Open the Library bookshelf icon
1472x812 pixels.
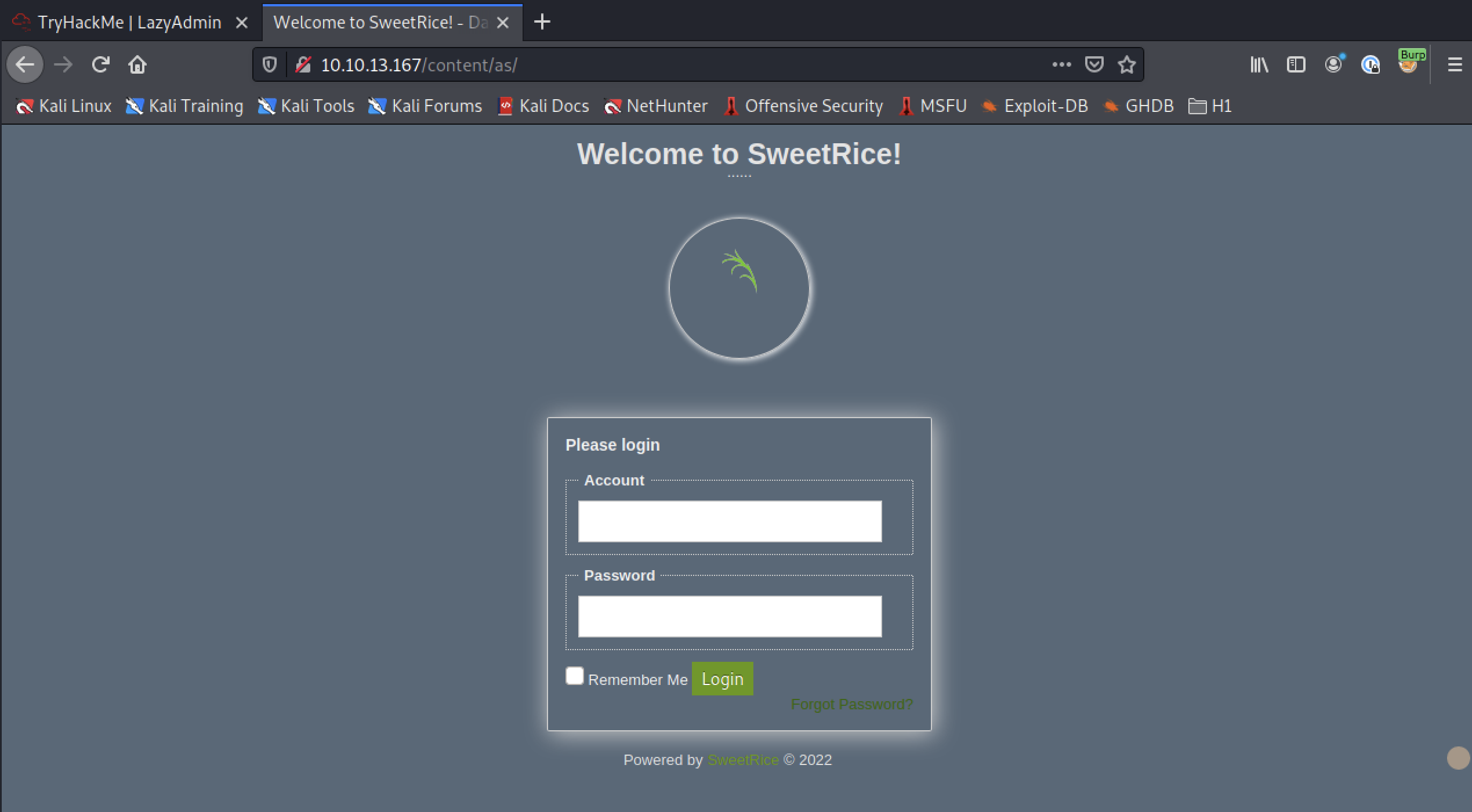click(x=1259, y=64)
